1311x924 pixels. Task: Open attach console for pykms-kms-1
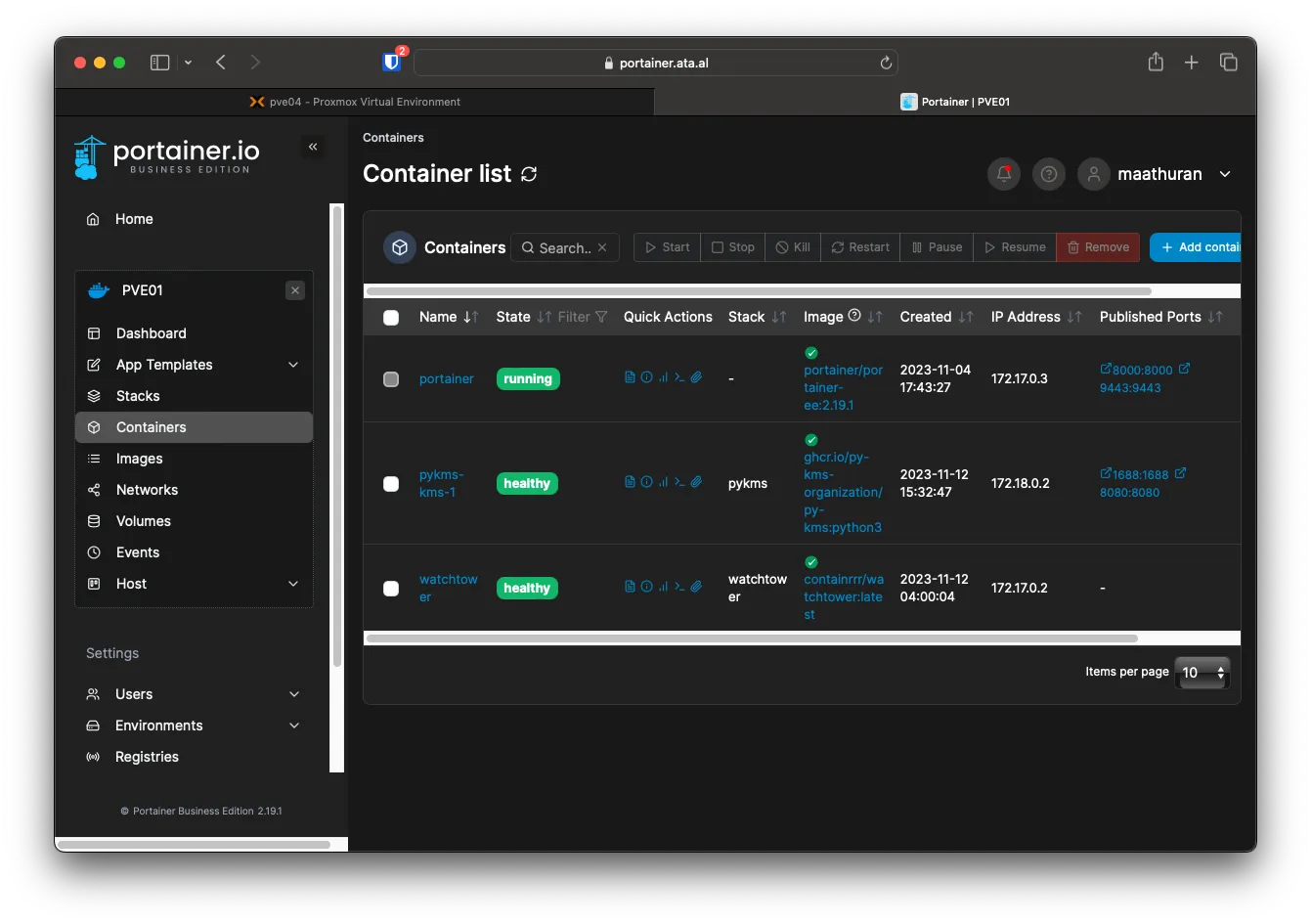(x=696, y=482)
